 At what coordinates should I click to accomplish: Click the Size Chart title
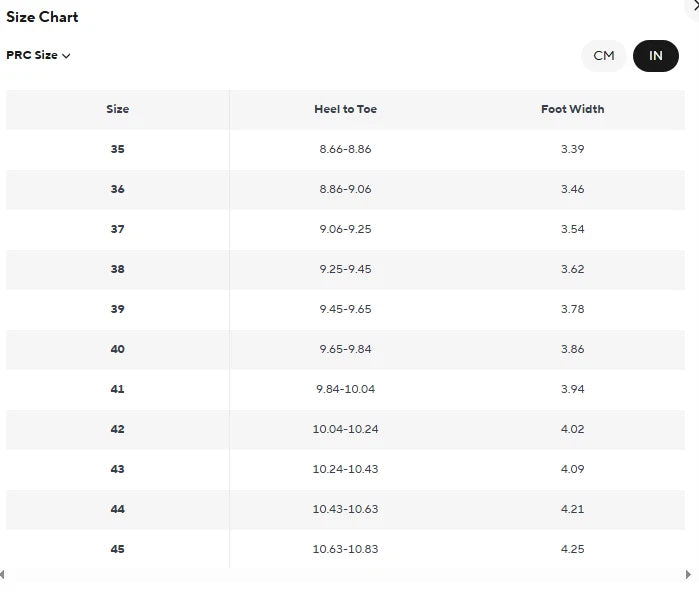pyautogui.click(x=43, y=17)
